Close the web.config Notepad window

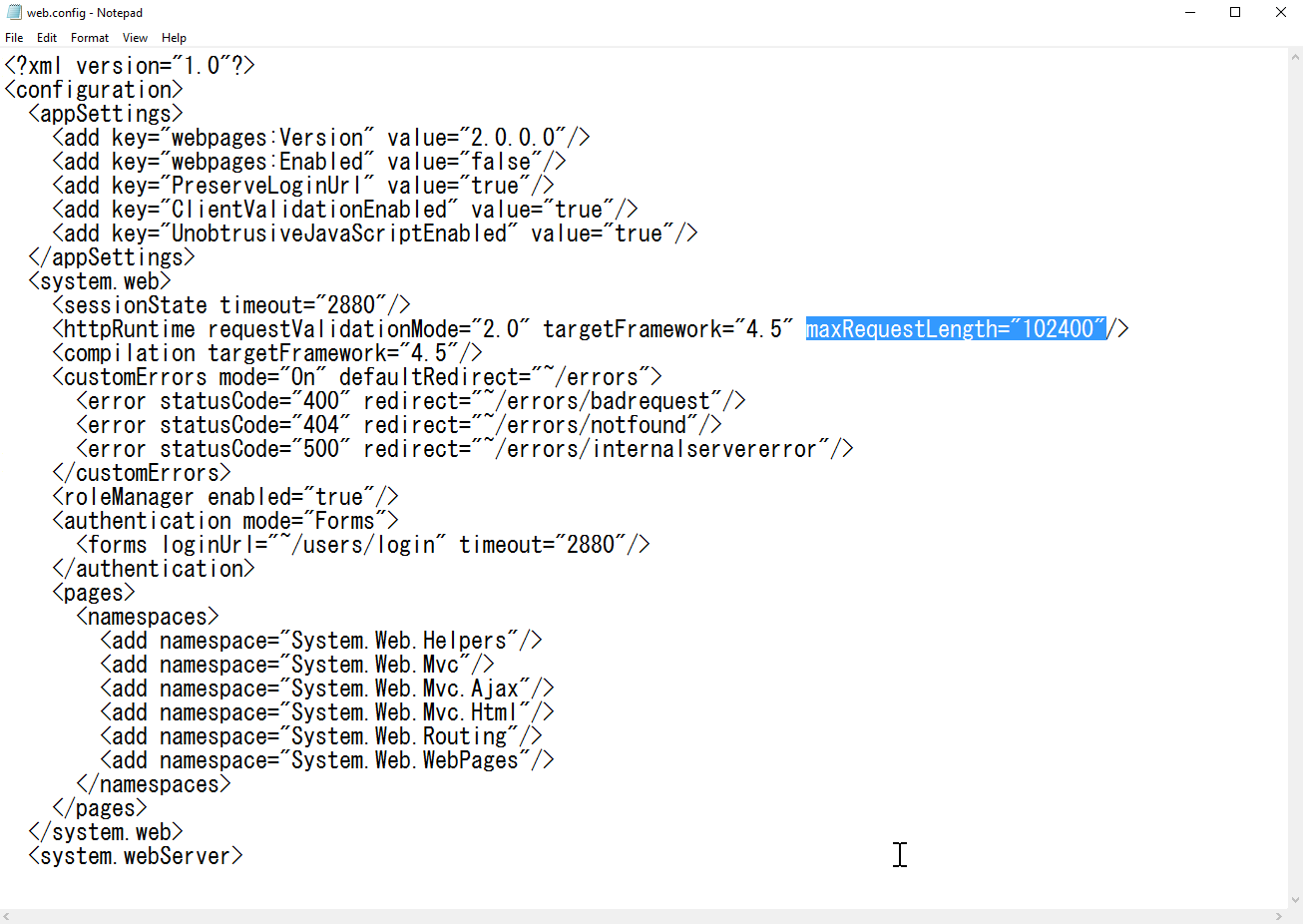click(x=1281, y=13)
